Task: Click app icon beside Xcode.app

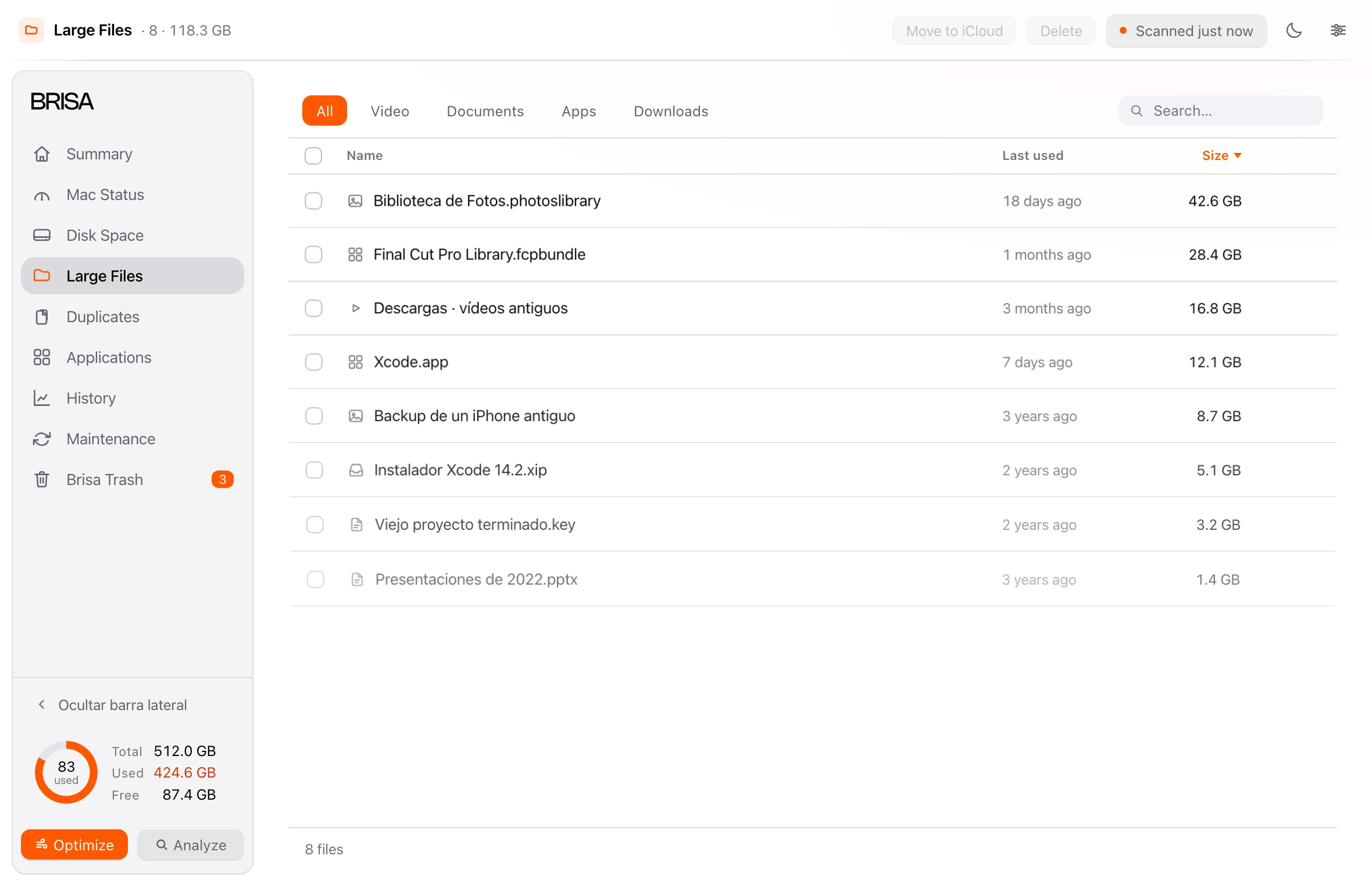Action: pyautogui.click(x=355, y=362)
